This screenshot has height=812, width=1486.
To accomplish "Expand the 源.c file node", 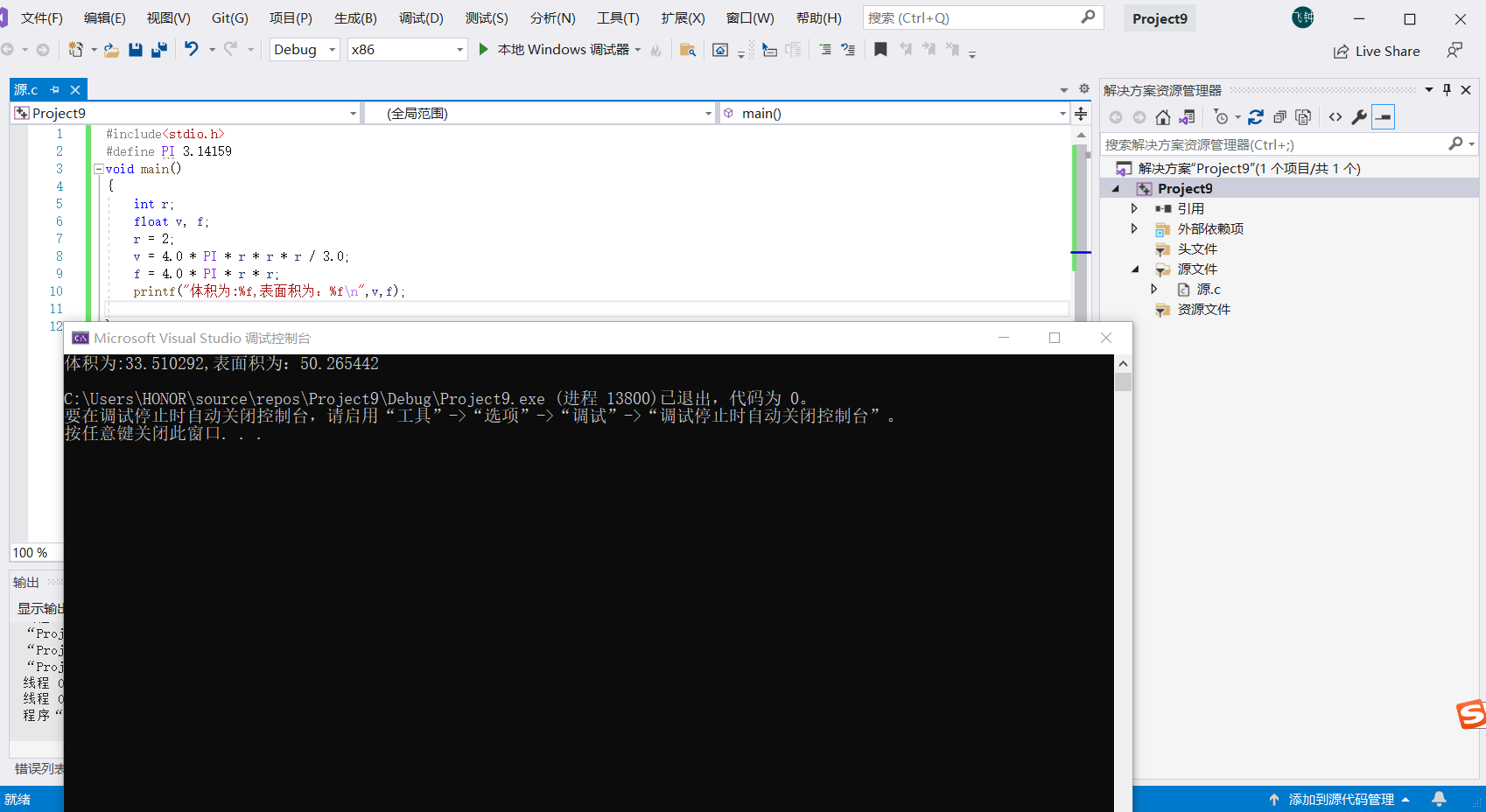I will [1154, 289].
